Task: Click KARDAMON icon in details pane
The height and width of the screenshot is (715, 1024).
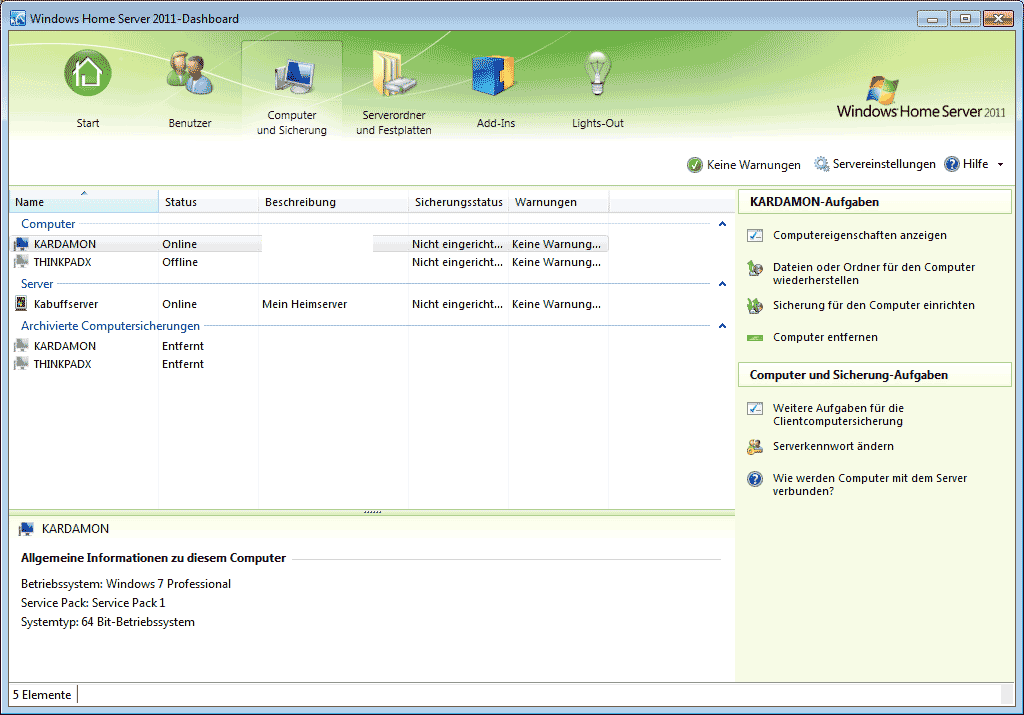Action: click(26, 529)
